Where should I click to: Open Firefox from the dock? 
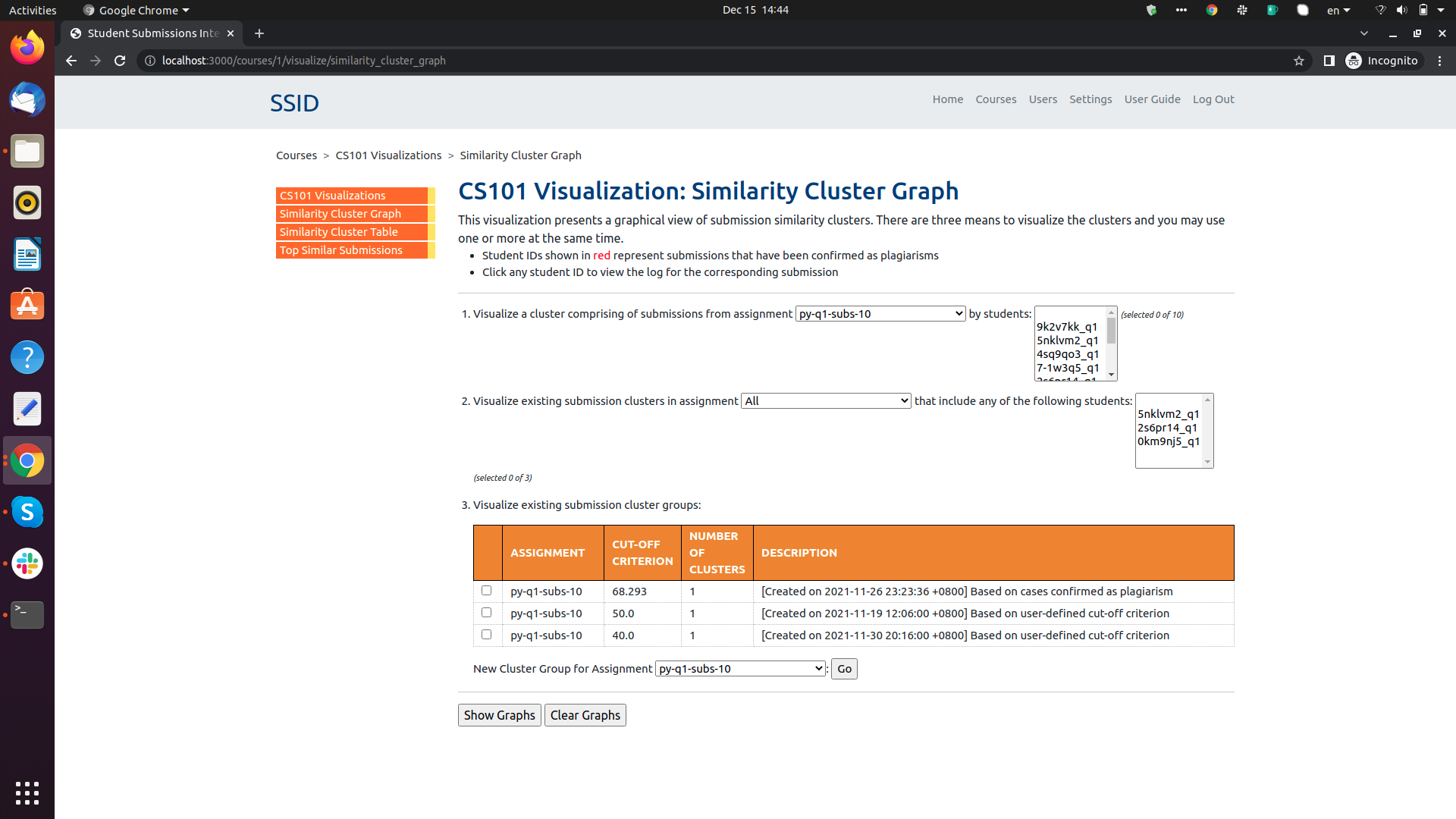coord(27,47)
